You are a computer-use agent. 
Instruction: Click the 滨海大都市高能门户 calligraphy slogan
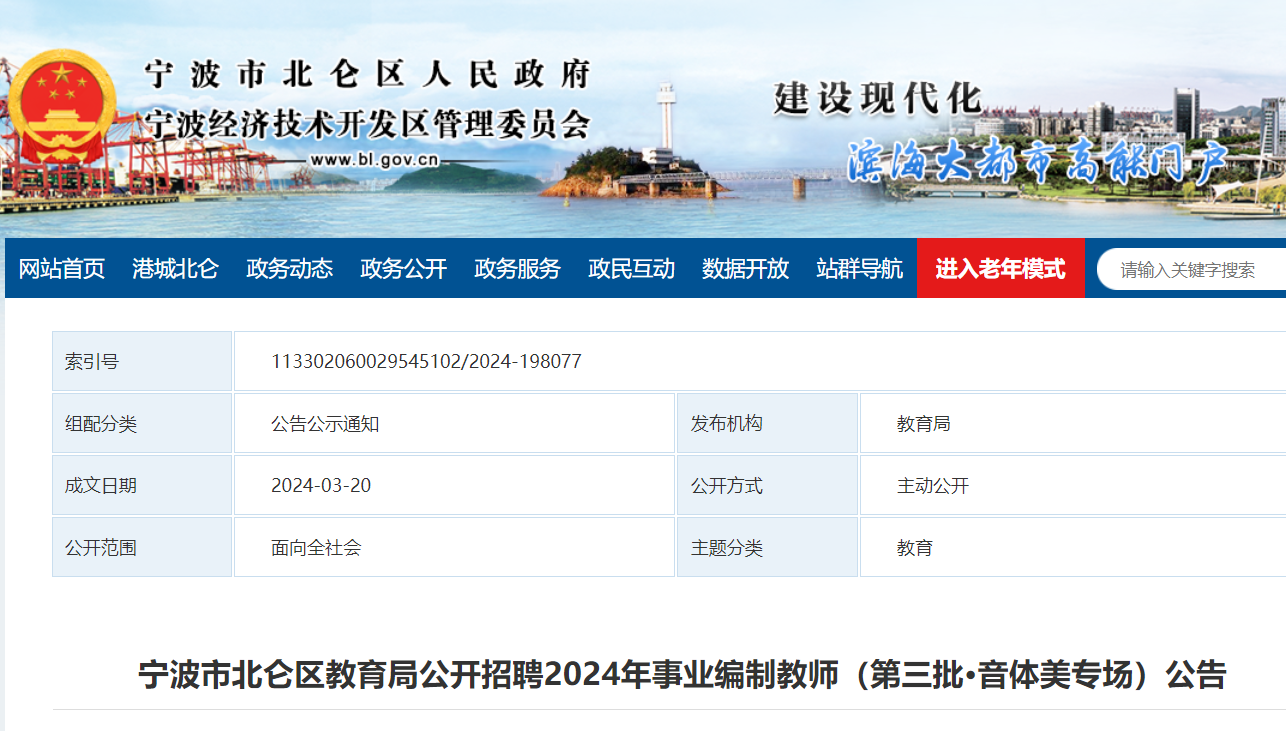coord(1036,161)
